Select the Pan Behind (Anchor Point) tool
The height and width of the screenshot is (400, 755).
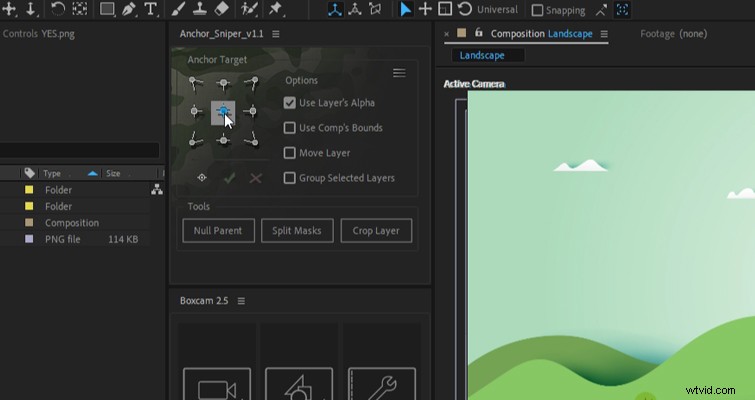[x=9, y=9]
